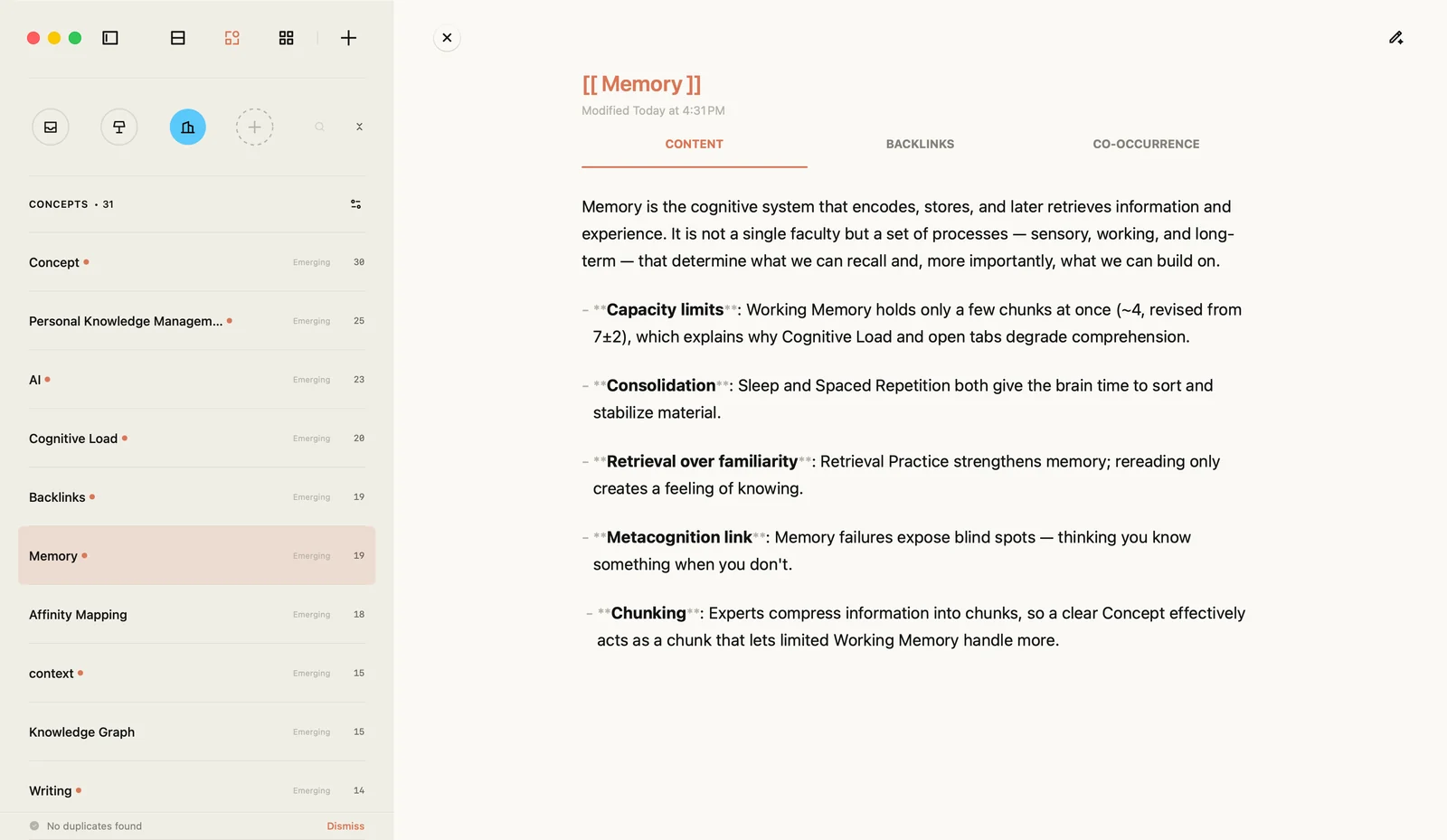Click the Modified Today at 4:31 PM text
Image resolution: width=1447 pixels, height=840 pixels.
(x=653, y=110)
